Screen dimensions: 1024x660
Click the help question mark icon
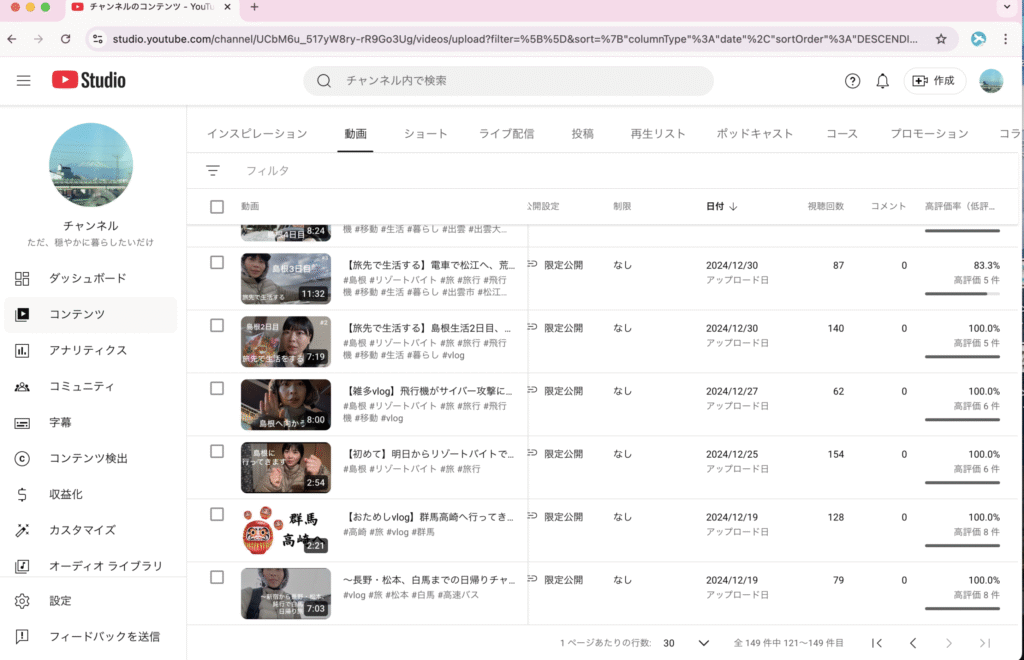852,81
